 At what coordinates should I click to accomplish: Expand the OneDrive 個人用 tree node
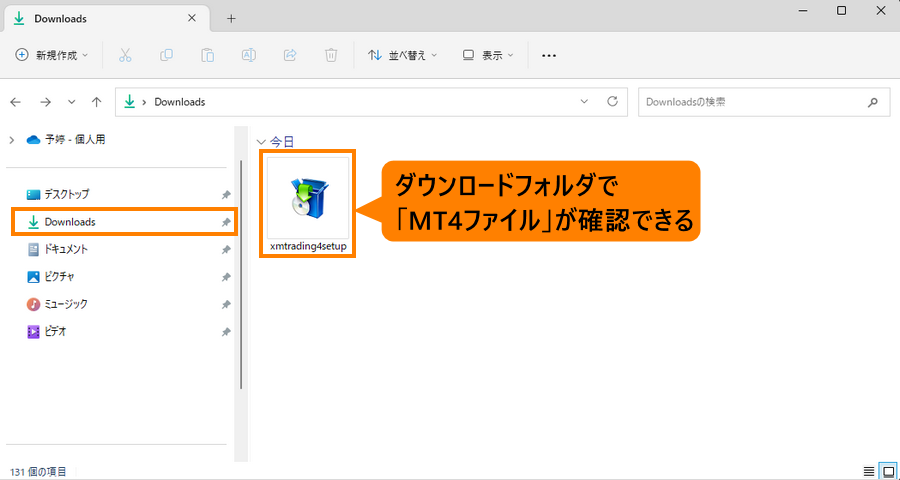coord(11,140)
